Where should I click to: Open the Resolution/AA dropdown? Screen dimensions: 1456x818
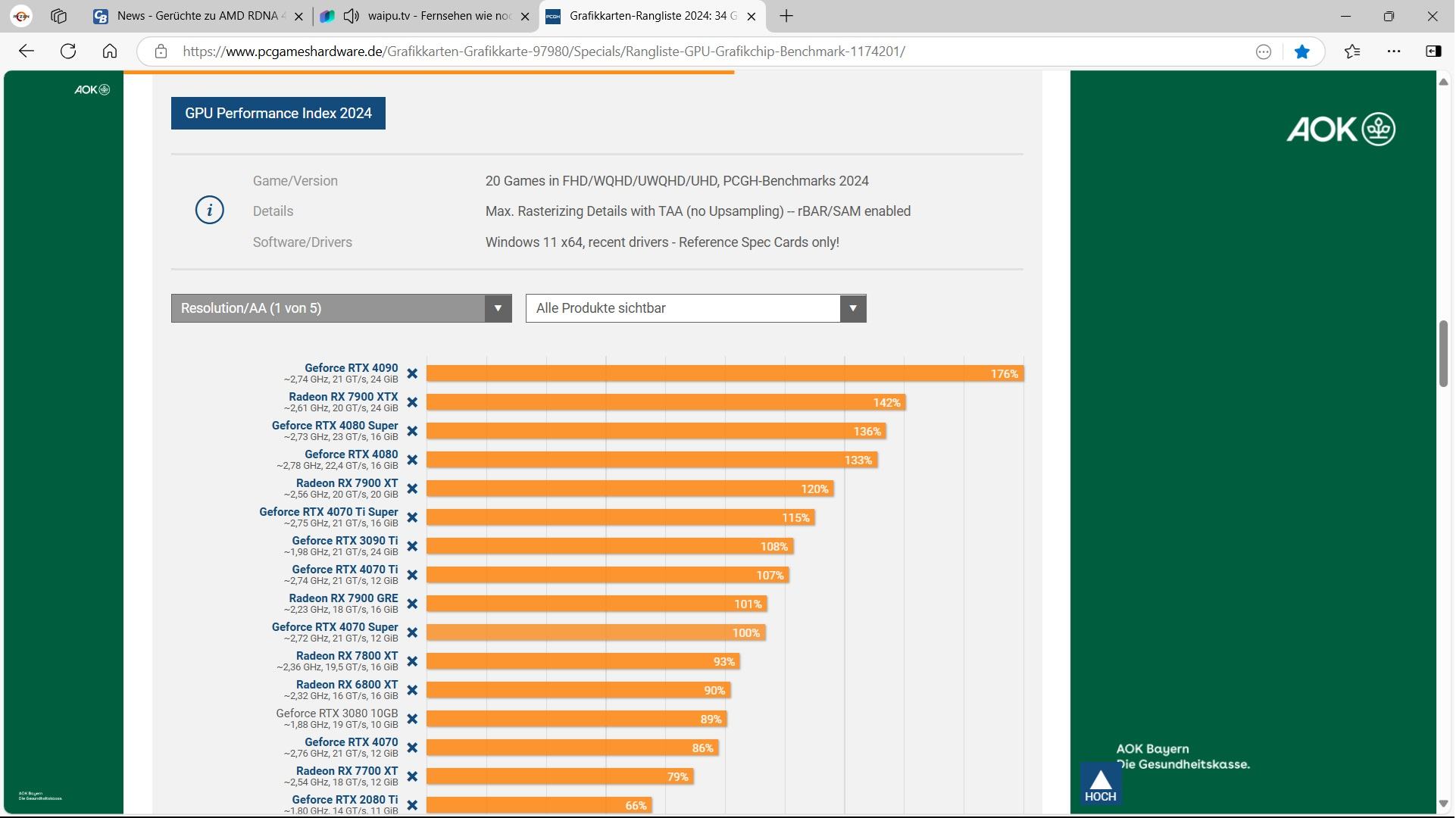[341, 308]
